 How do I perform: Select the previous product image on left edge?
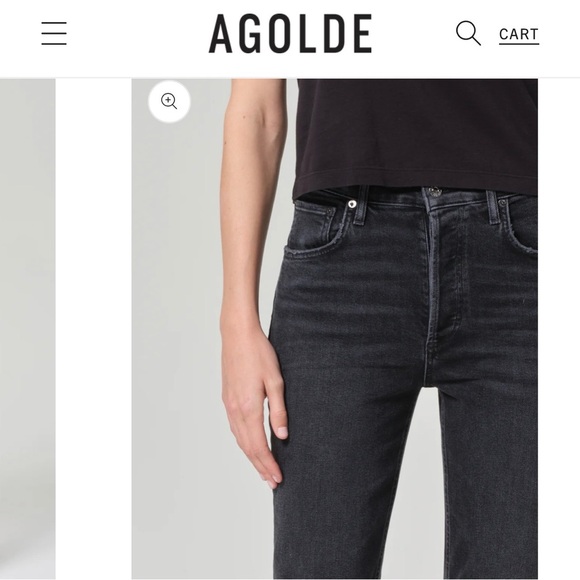click(28, 329)
